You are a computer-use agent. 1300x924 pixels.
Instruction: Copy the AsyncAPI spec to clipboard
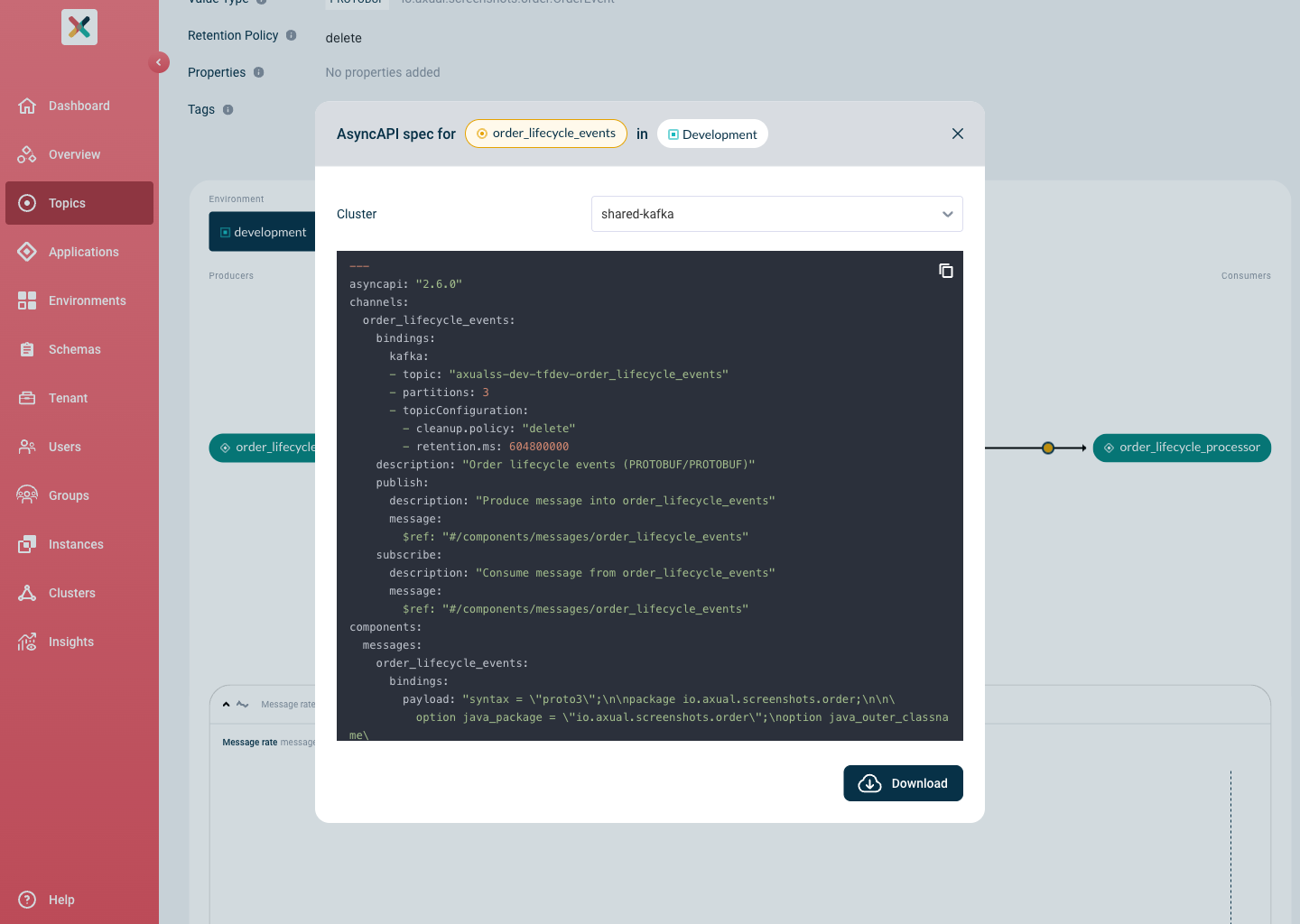[x=946, y=271]
